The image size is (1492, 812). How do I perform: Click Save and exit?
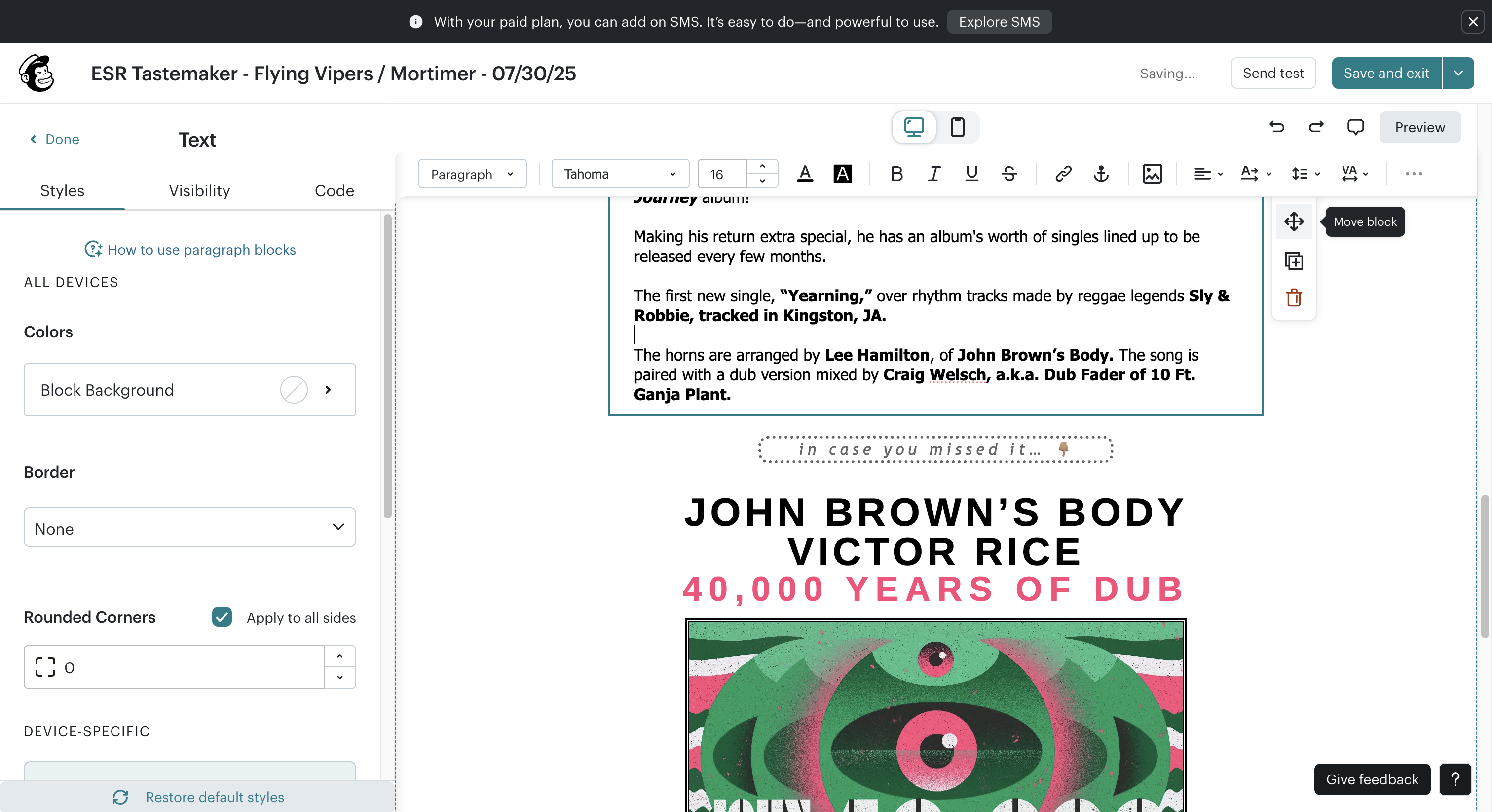pyautogui.click(x=1386, y=73)
